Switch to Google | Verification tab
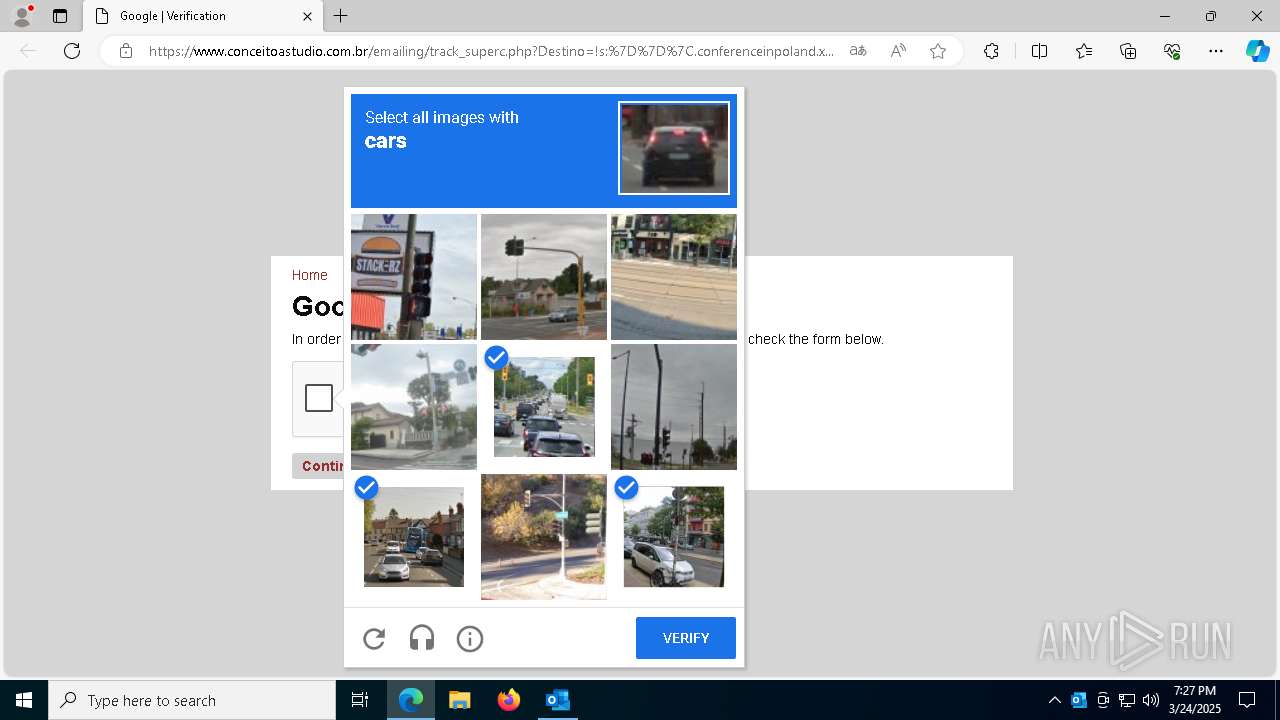Viewport: 1280px width, 720px height. 203,16
